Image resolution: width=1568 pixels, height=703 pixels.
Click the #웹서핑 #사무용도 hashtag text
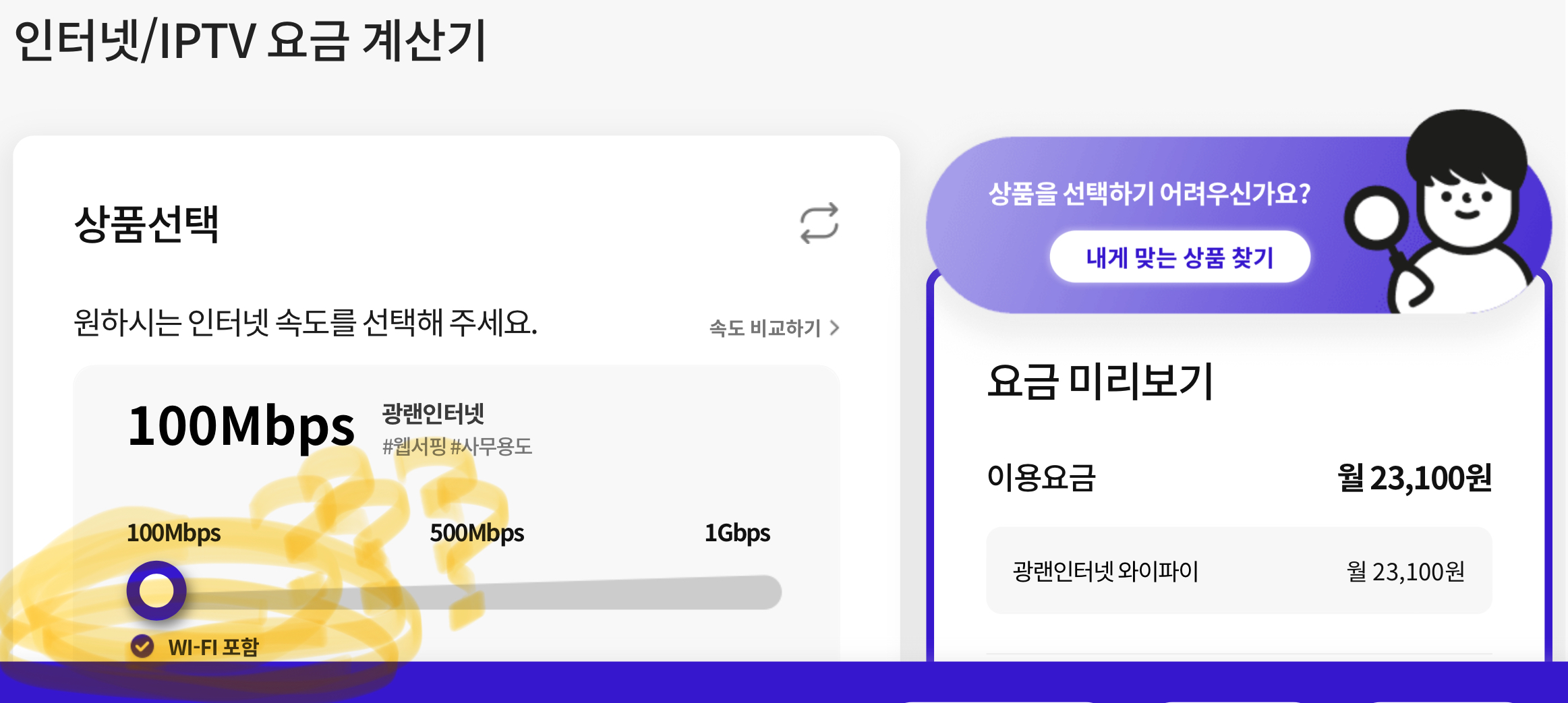click(x=457, y=446)
